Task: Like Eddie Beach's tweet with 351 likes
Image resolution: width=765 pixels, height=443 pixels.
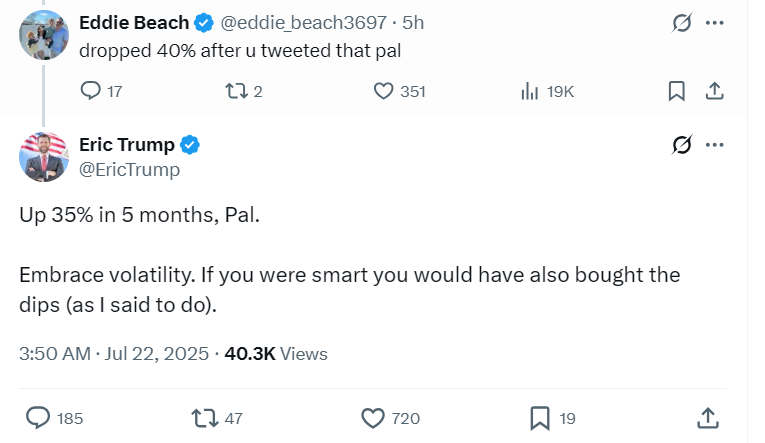Action: (383, 91)
